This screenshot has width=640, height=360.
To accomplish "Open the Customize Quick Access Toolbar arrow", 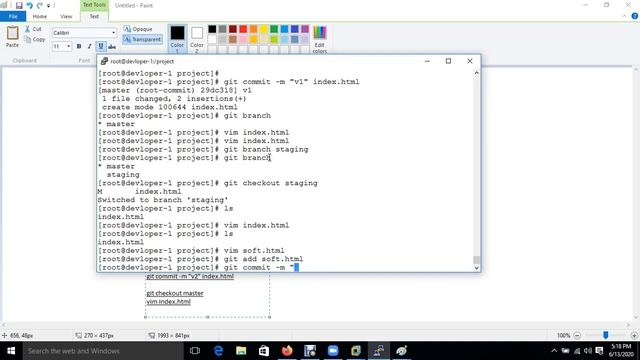I will coord(48,6).
